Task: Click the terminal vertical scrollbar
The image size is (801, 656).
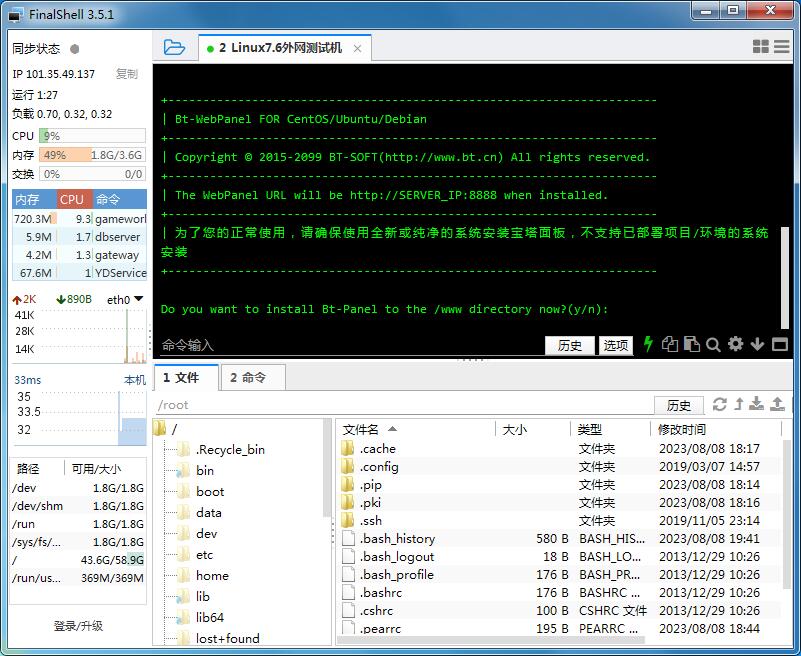Action: click(785, 278)
